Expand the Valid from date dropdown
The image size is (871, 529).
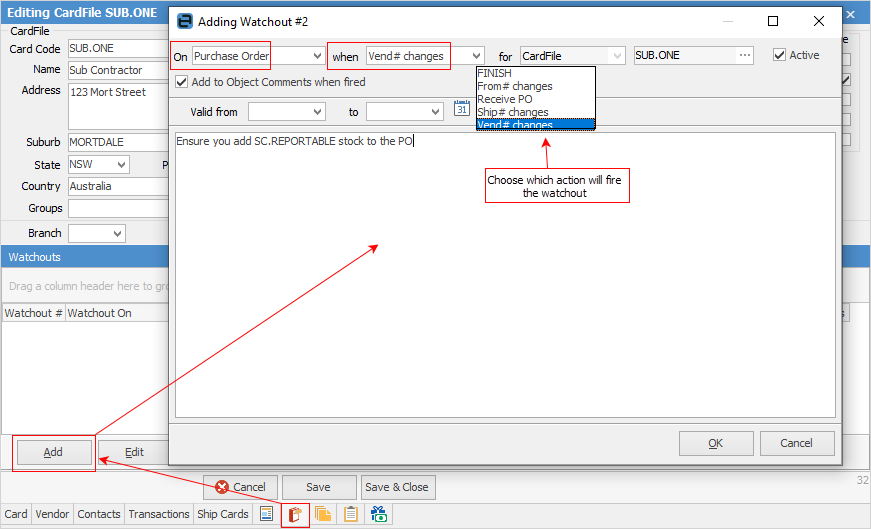[318, 112]
